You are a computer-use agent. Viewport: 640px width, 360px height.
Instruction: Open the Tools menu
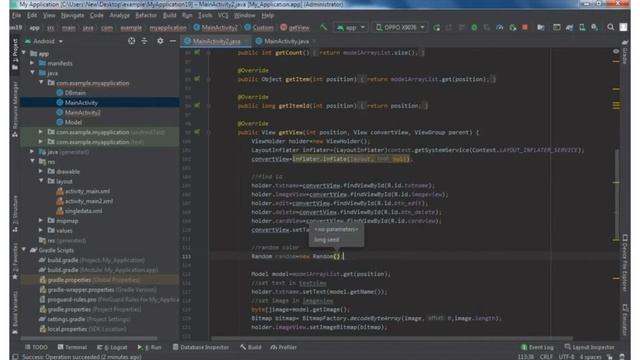pyautogui.click(x=205, y=16)
